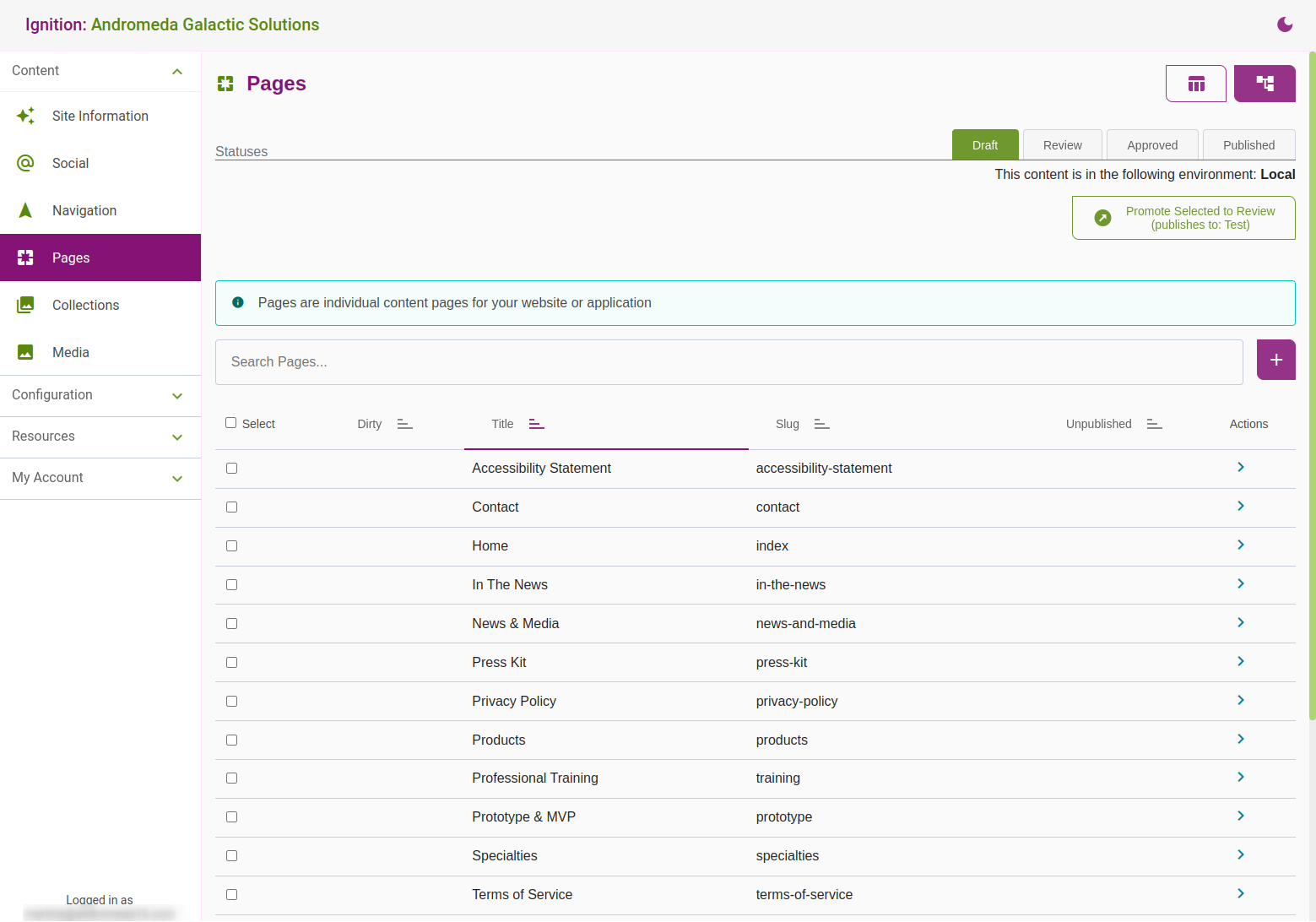Click the Navigation arrow icon
Screen dimensions: 1316x922
click(25, 210)
